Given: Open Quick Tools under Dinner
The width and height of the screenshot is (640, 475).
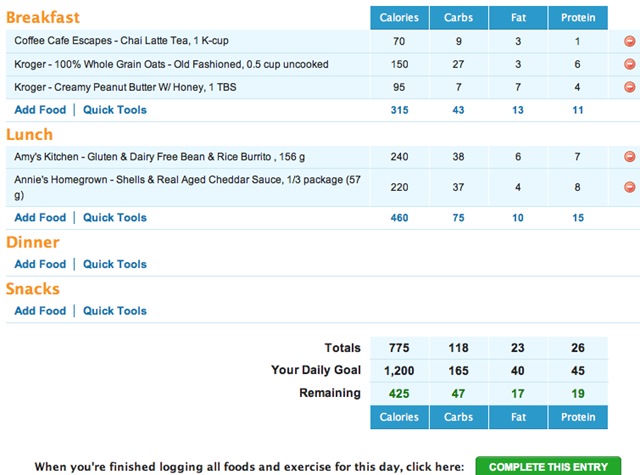Looking at the screenshot, I should click(114, 264).
